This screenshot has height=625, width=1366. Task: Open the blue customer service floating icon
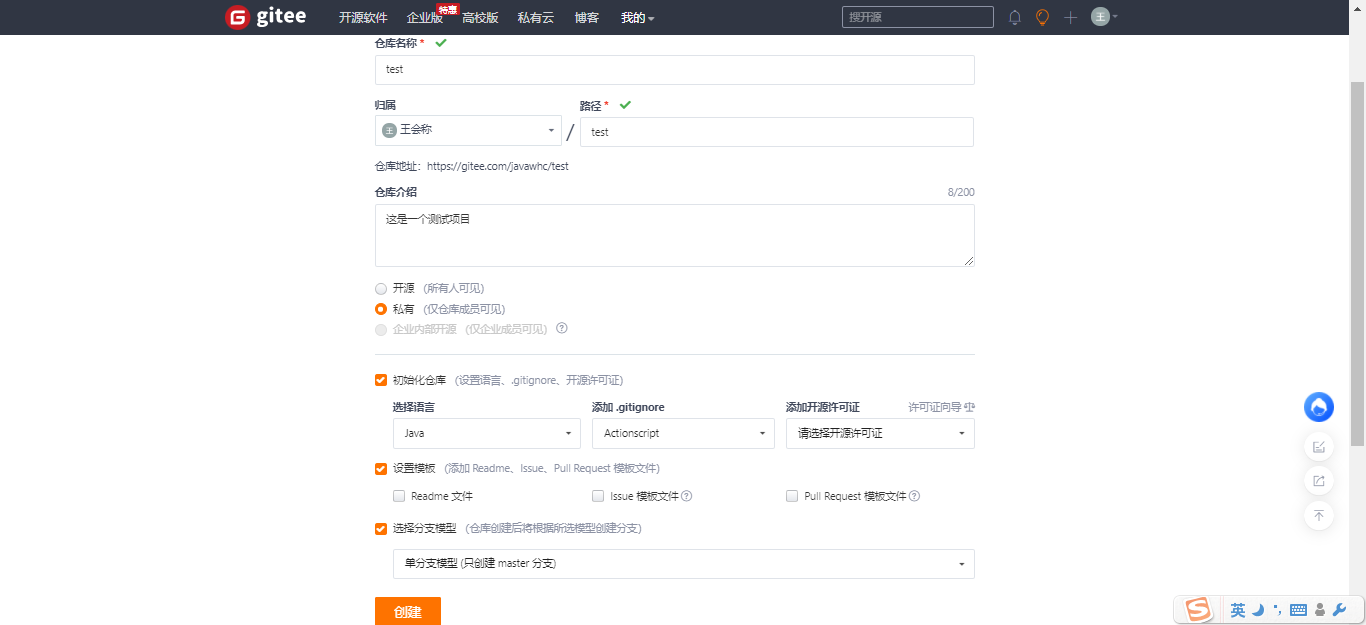(x=1318, y=407)
